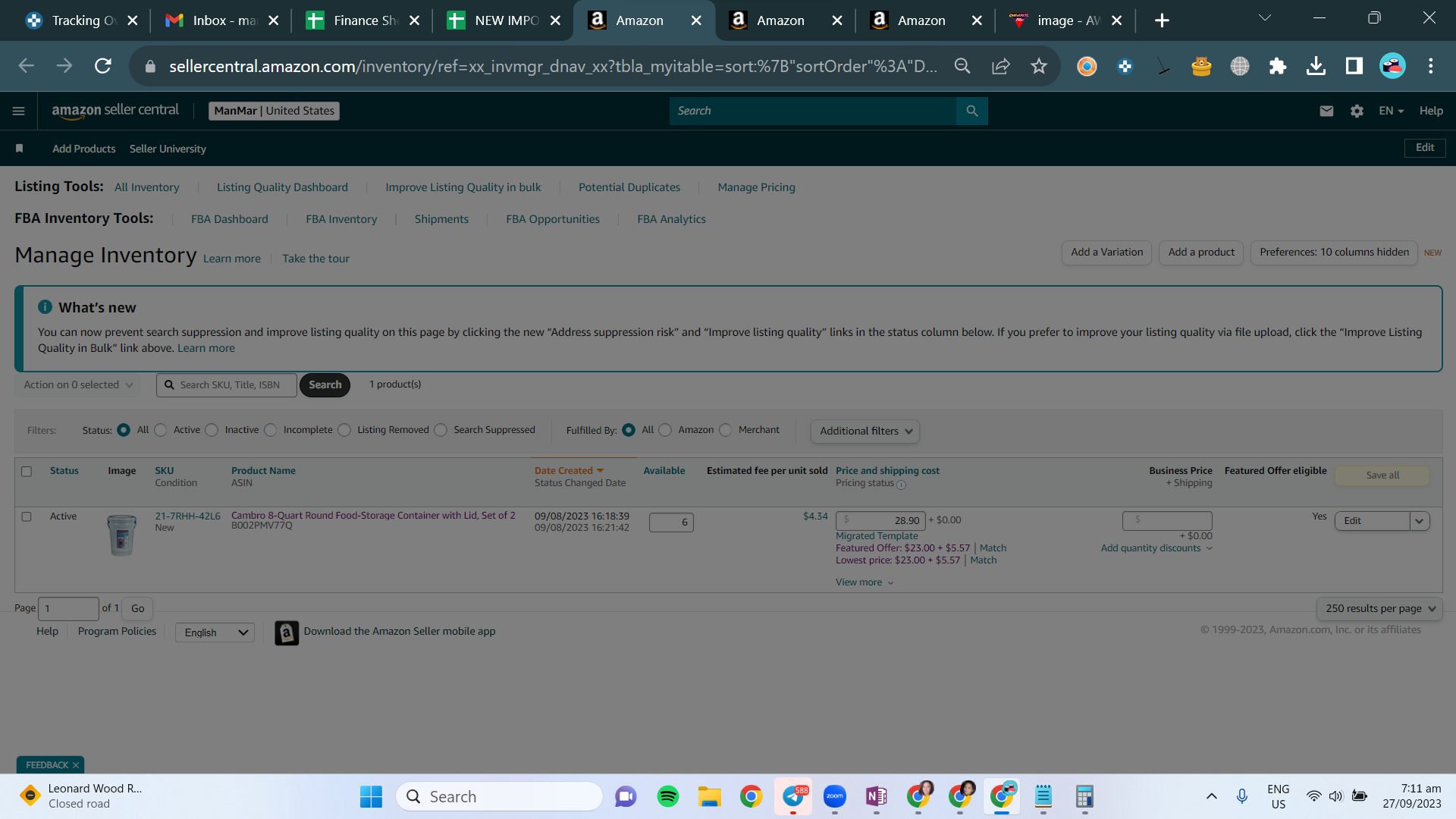The height and width of the screenshot is (819, 1456).
Task: Reload the page with the browser refresh icon
Action: pos(103,66)
